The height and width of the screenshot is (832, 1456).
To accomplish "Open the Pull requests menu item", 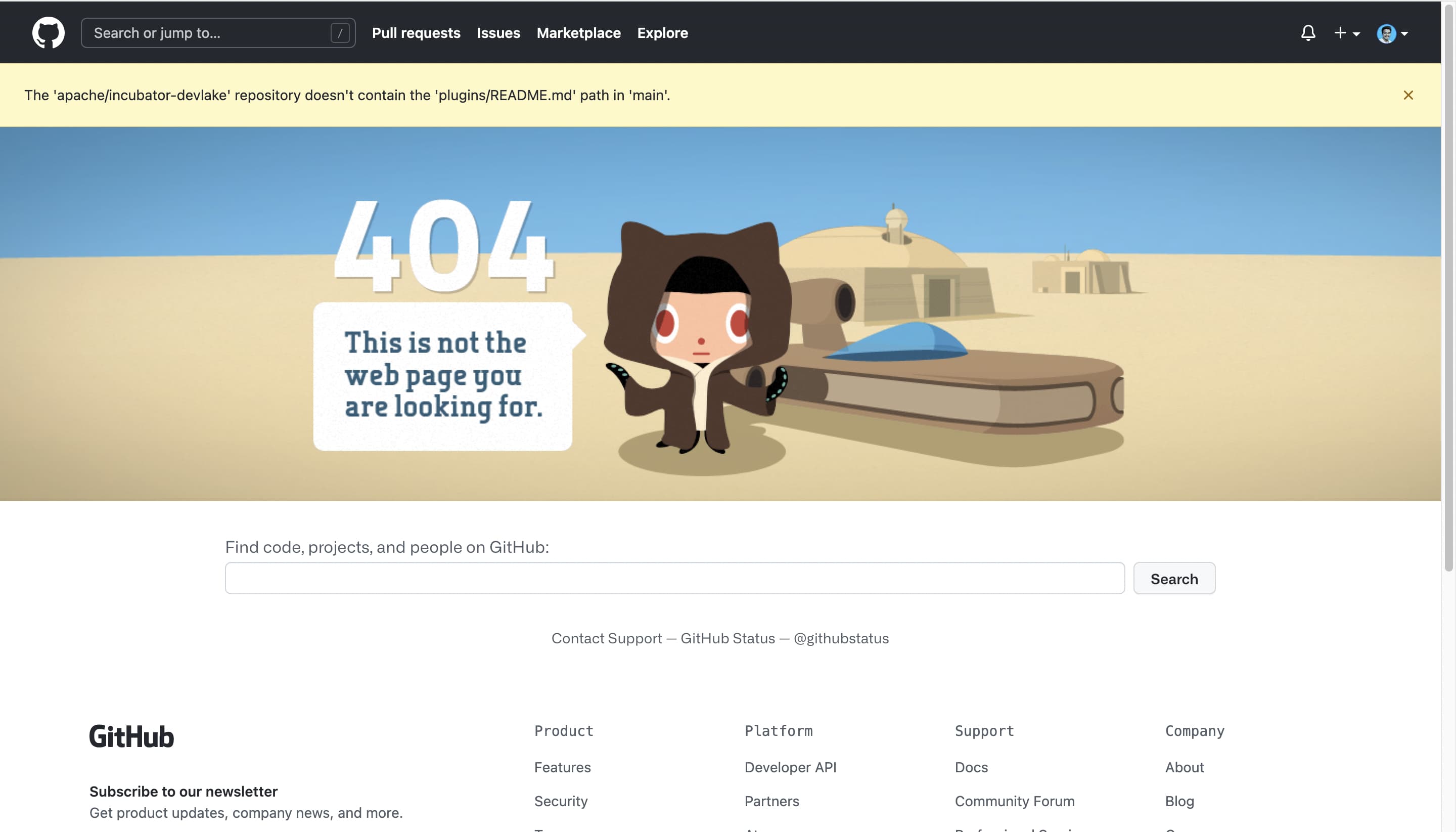I will tap(416, 32).
